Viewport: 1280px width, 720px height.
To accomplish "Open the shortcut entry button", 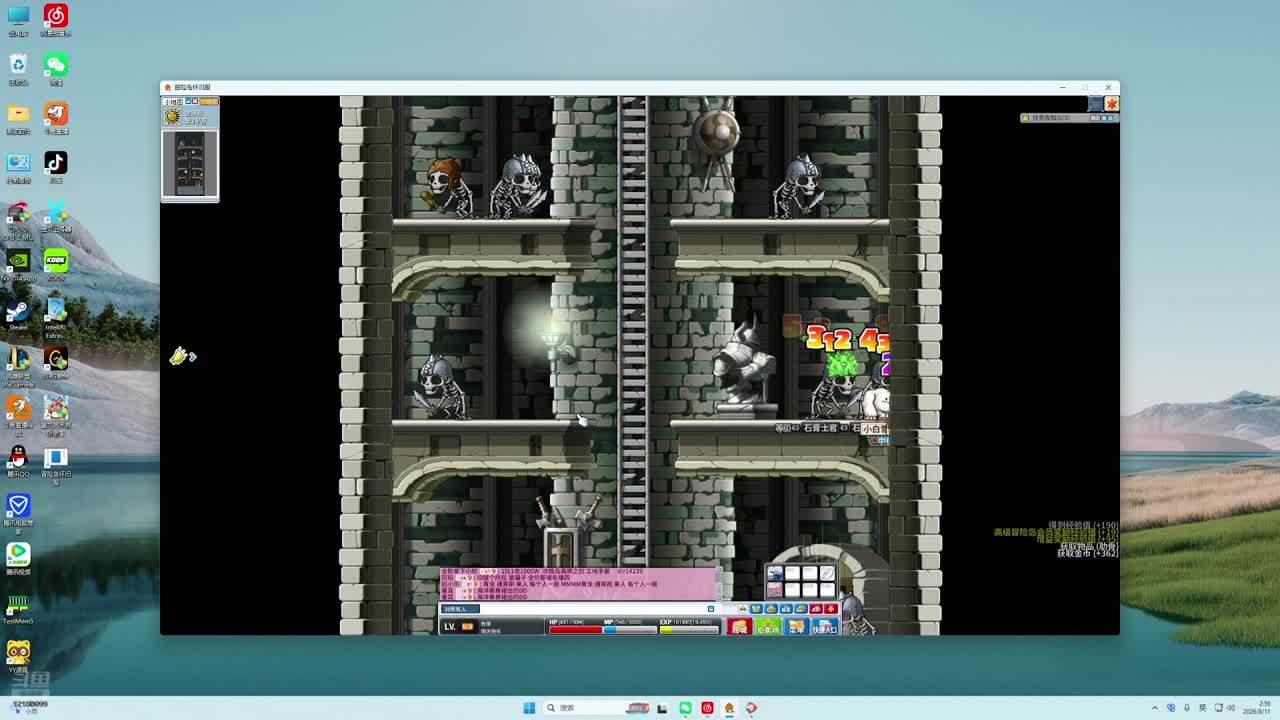I will (825, 627).
